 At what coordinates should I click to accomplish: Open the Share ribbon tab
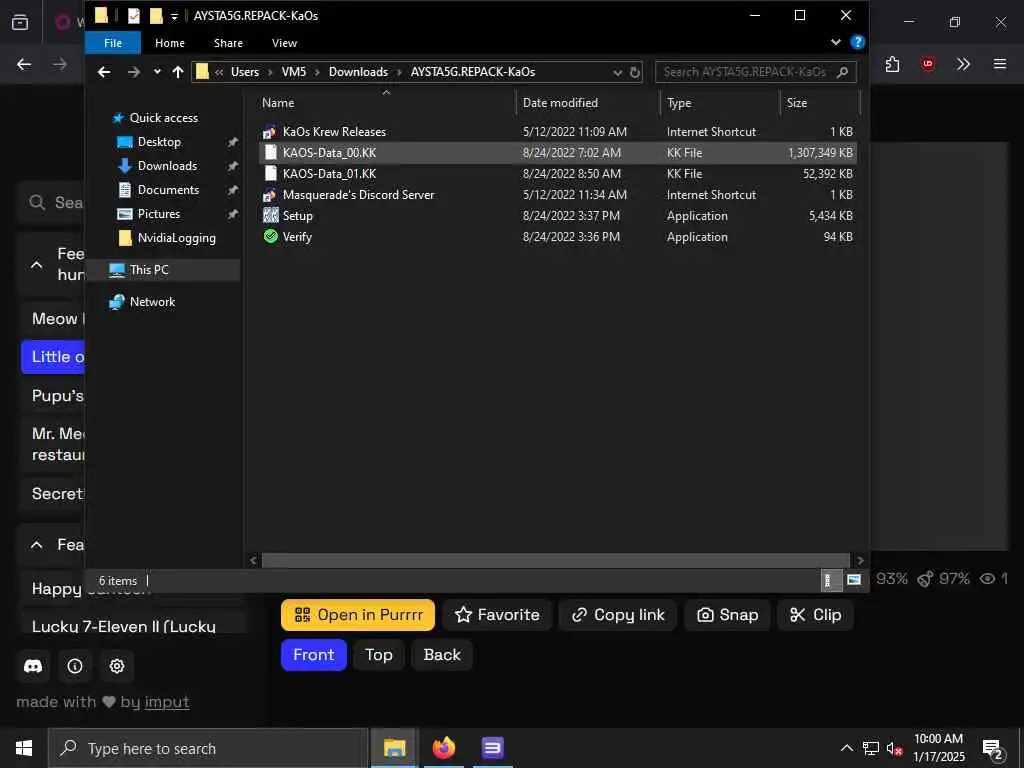click(x=228, y=42)
